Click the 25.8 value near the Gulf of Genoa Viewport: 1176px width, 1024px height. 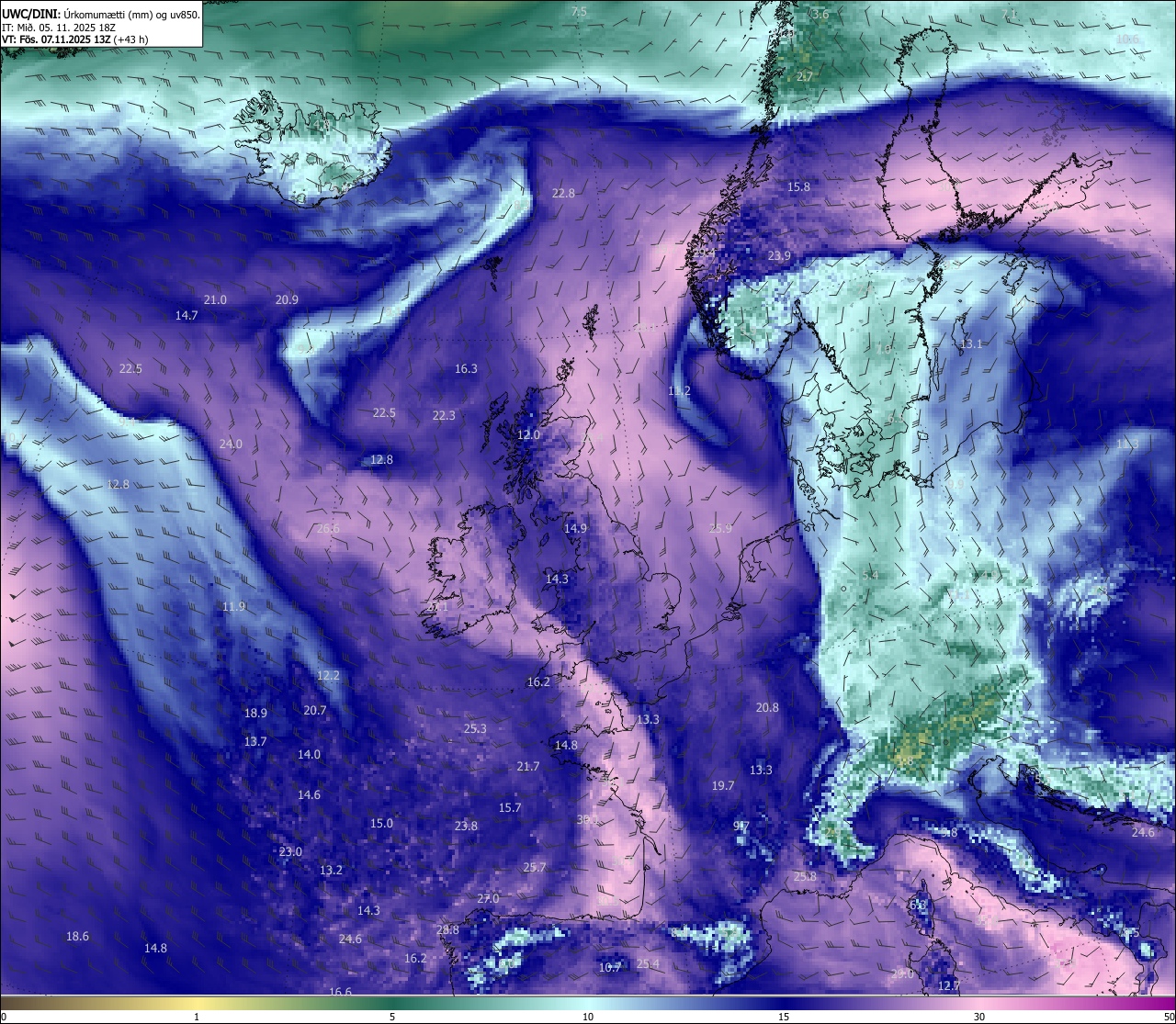pyautogui.click(x=805, y=876)
